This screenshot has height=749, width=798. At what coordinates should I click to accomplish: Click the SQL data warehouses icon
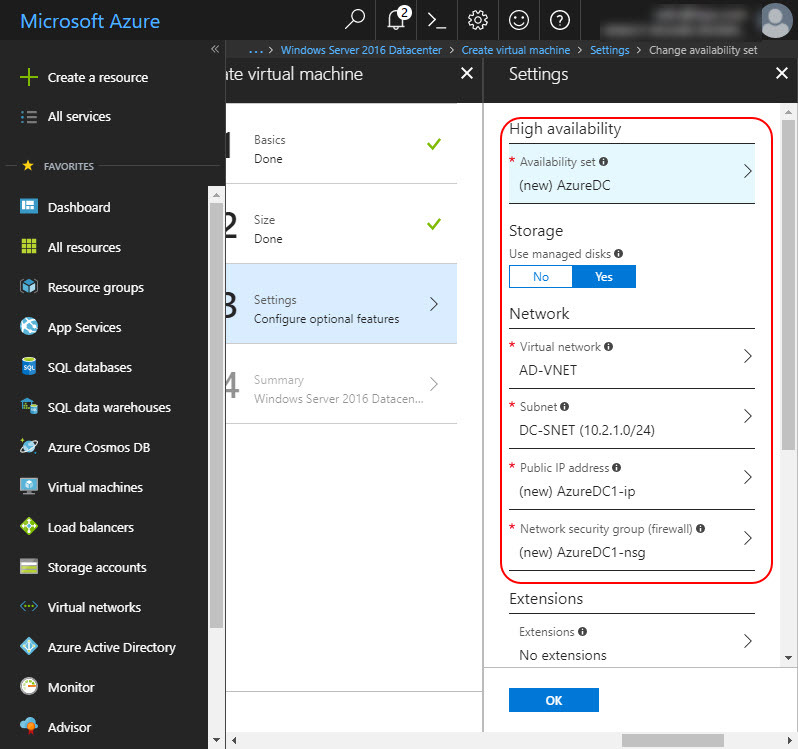[x=29, y=406]
